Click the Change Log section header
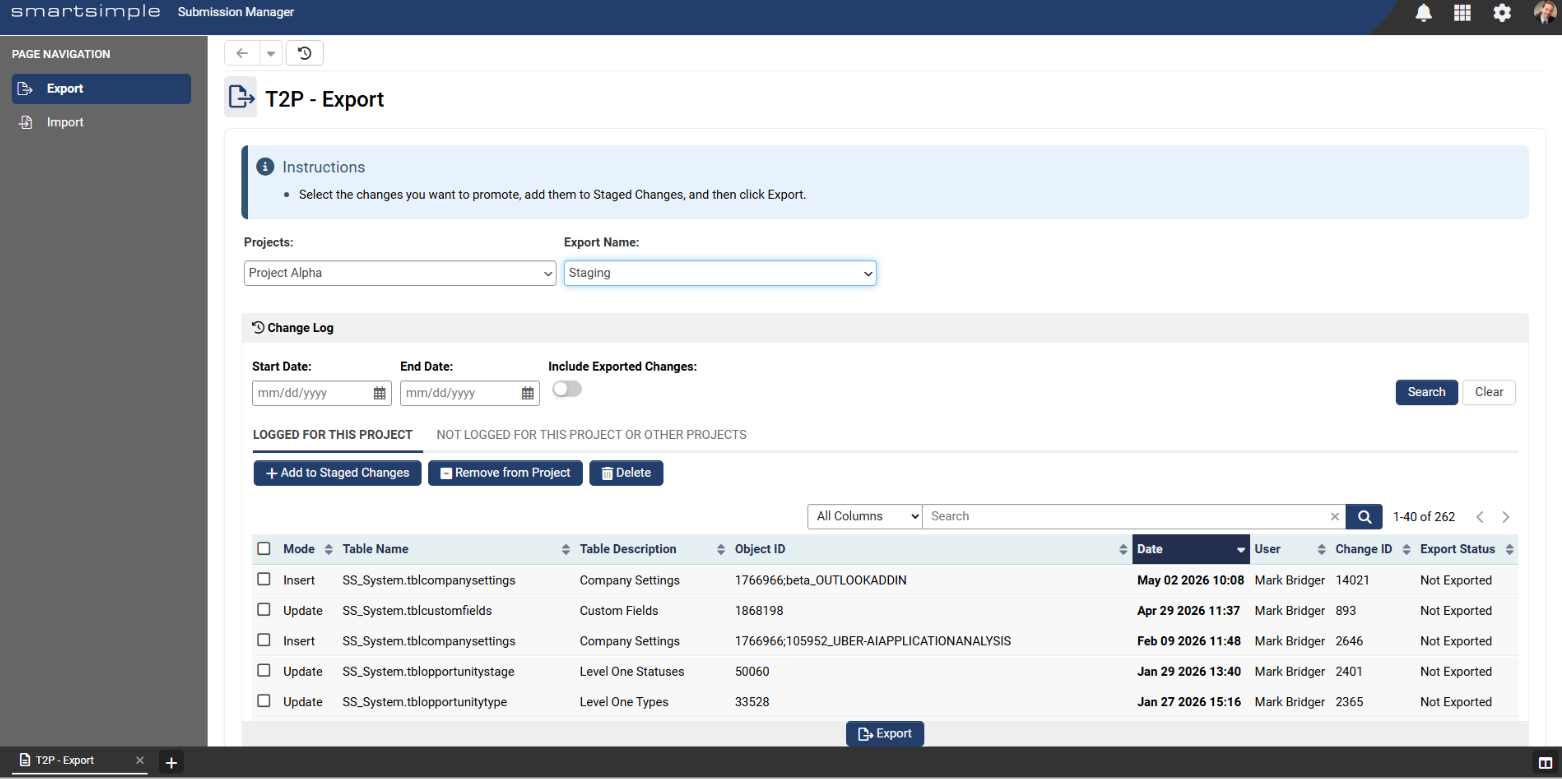1562x779 pixels. point(885,328)
